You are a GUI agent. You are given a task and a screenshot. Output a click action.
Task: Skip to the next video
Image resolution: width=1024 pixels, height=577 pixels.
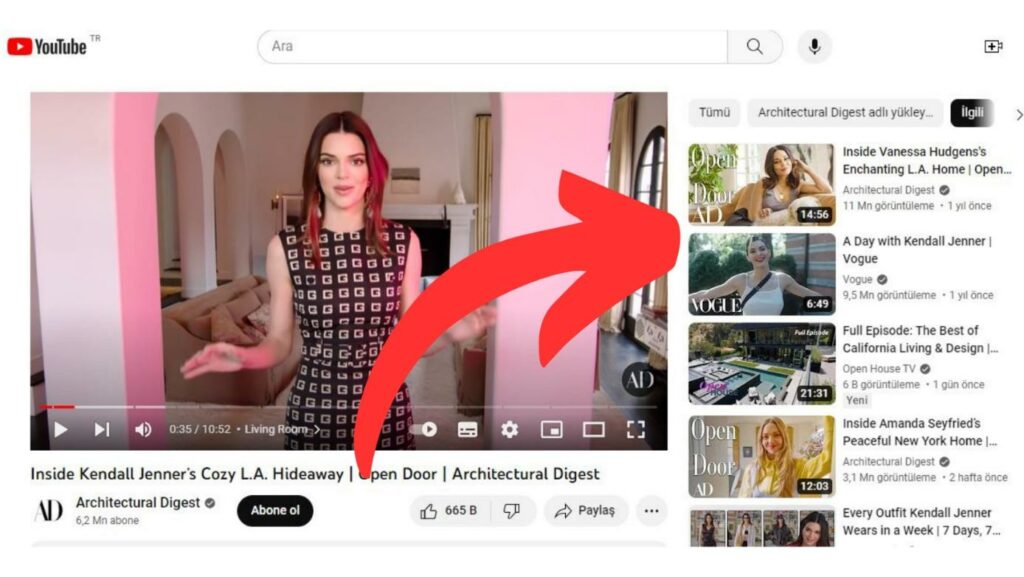click(x=101, y=429)
